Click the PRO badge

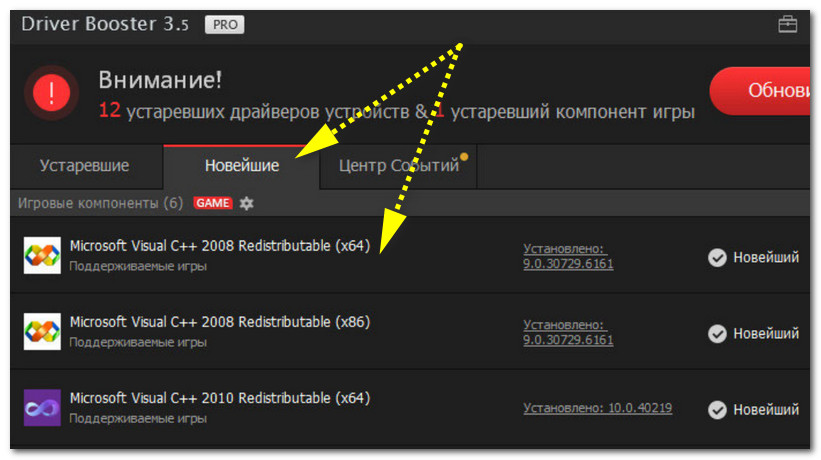(x=225, y=25)
